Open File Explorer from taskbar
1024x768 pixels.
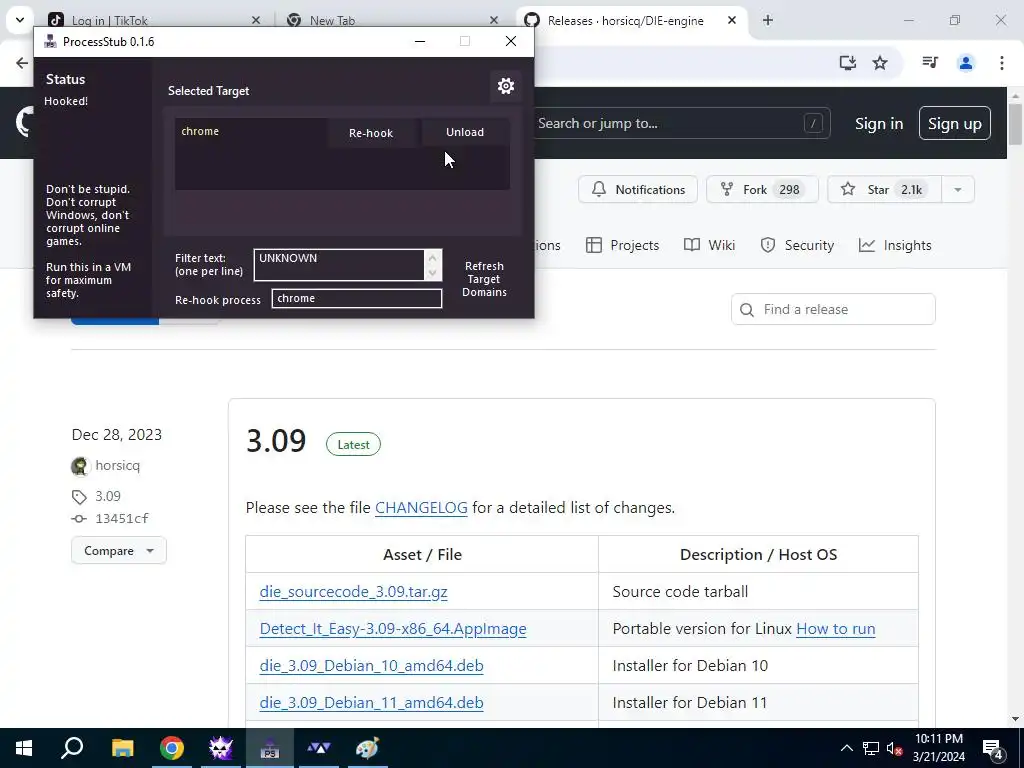(122, 748)
